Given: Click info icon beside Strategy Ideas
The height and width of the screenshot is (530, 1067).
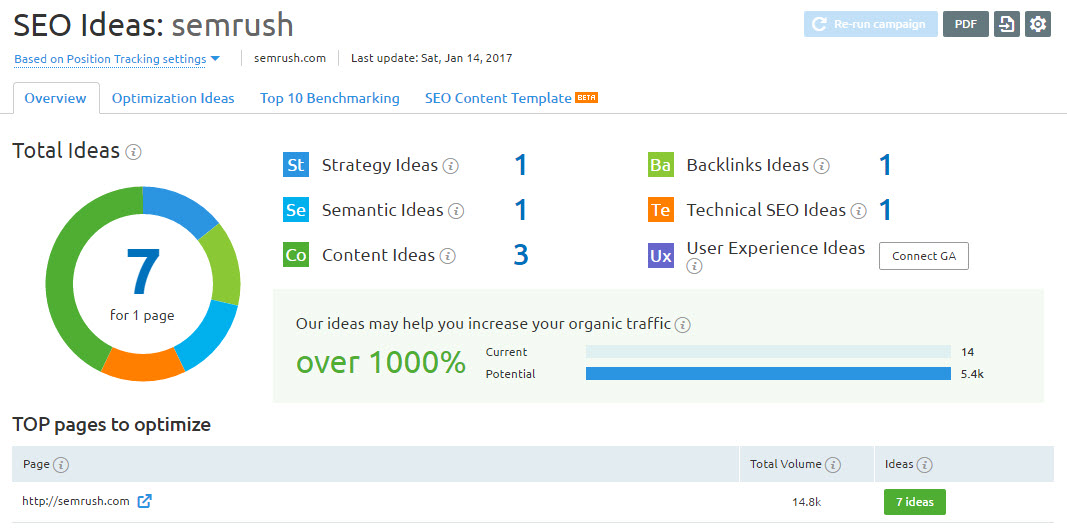Looking at the screenshot, I should 450,166.
